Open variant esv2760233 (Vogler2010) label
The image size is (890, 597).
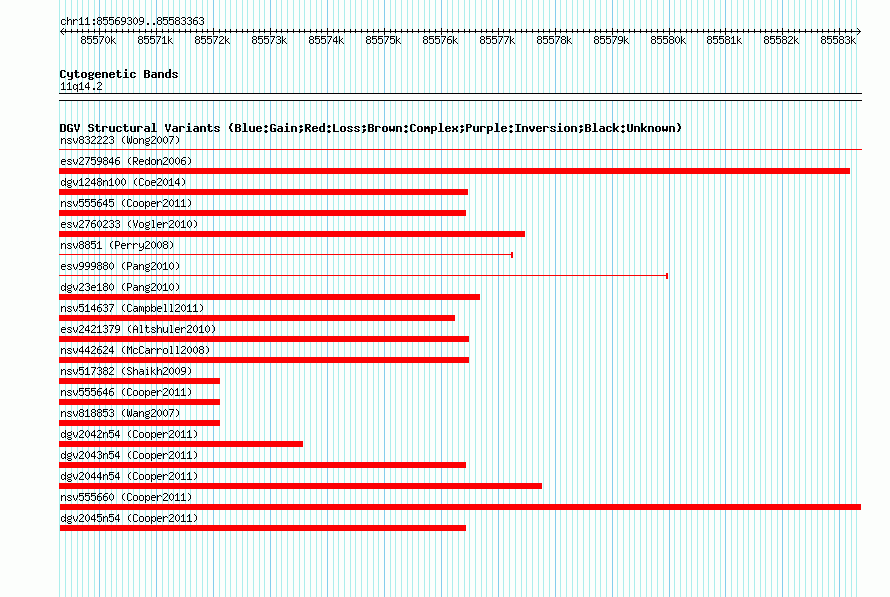pyautogui.click(x=129, y=224)
